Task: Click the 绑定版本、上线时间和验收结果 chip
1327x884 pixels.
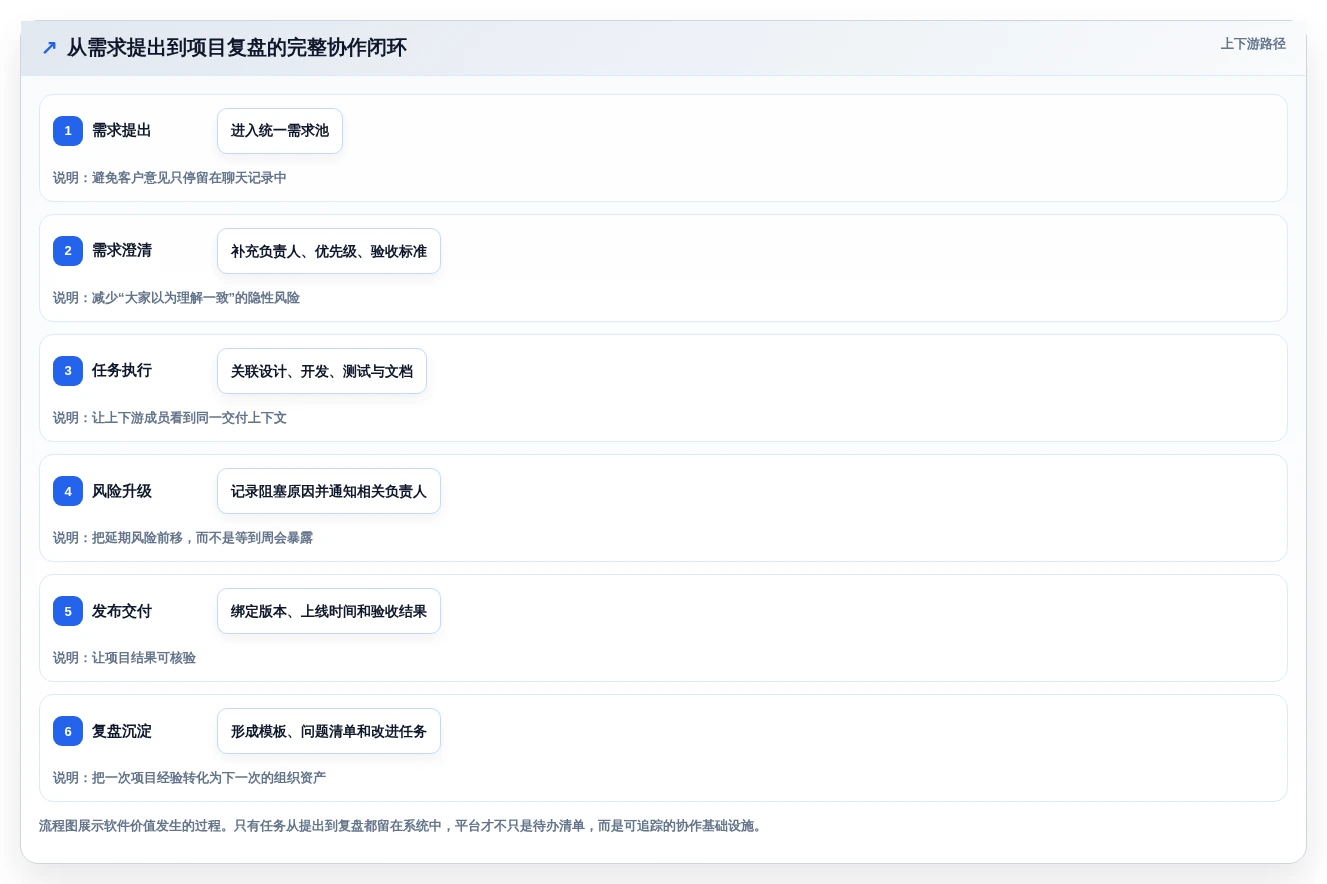Action: (x=329, y=611)
